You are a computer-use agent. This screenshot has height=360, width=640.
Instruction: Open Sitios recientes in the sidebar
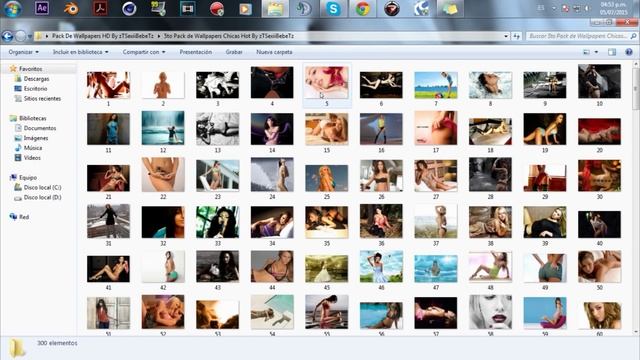point(42,98)
